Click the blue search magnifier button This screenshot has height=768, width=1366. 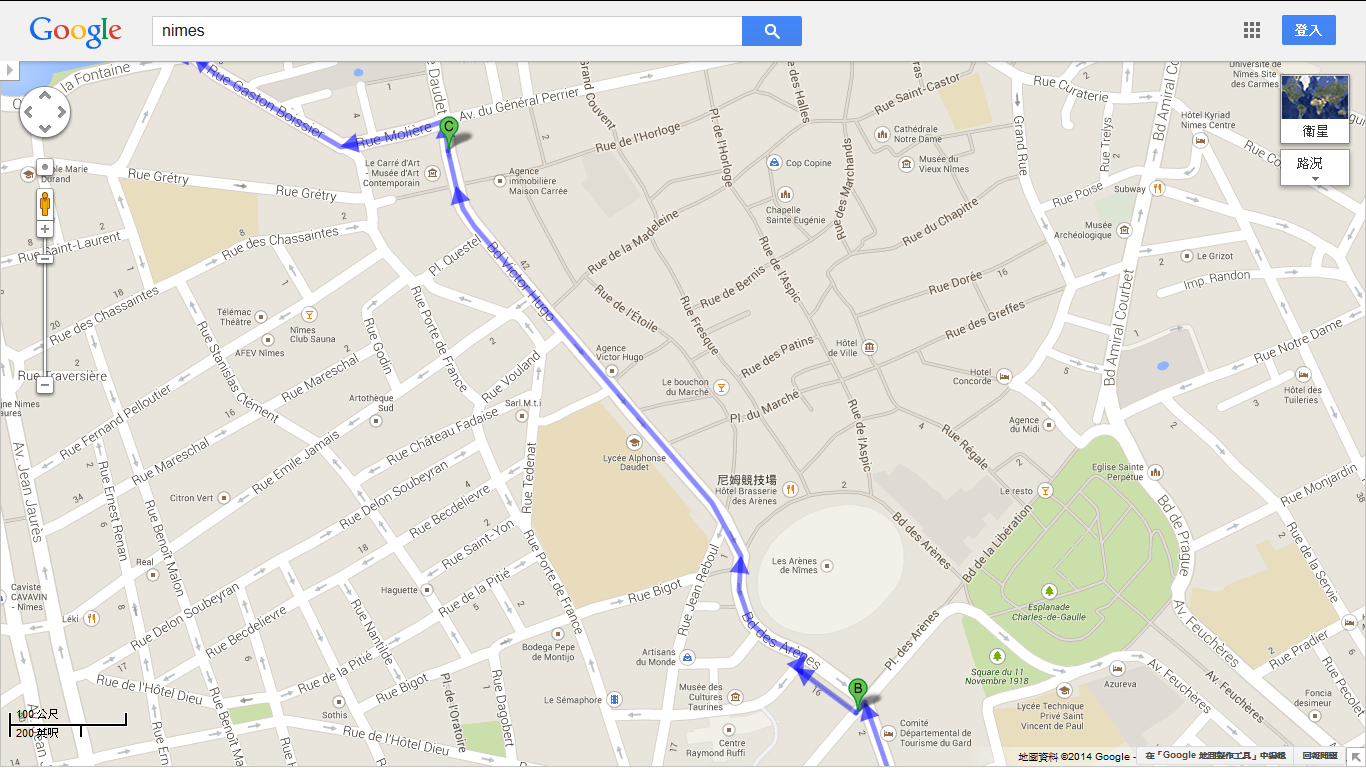tap(771, 31)
